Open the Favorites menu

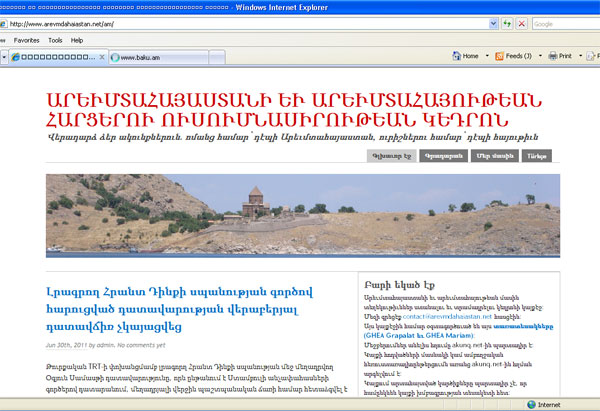tap(26, 40)
